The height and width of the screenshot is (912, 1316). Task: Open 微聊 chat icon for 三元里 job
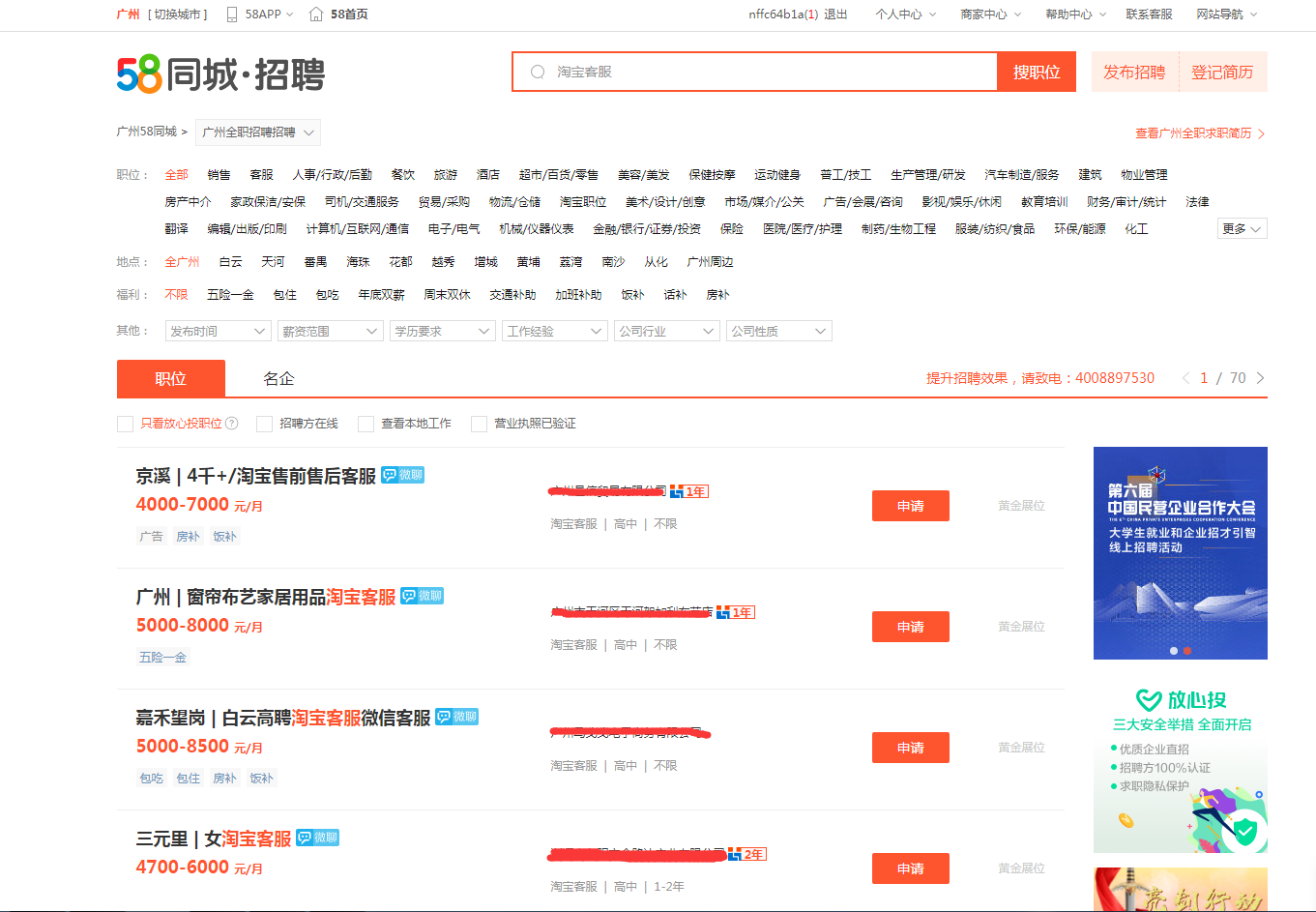pos(317,838)
